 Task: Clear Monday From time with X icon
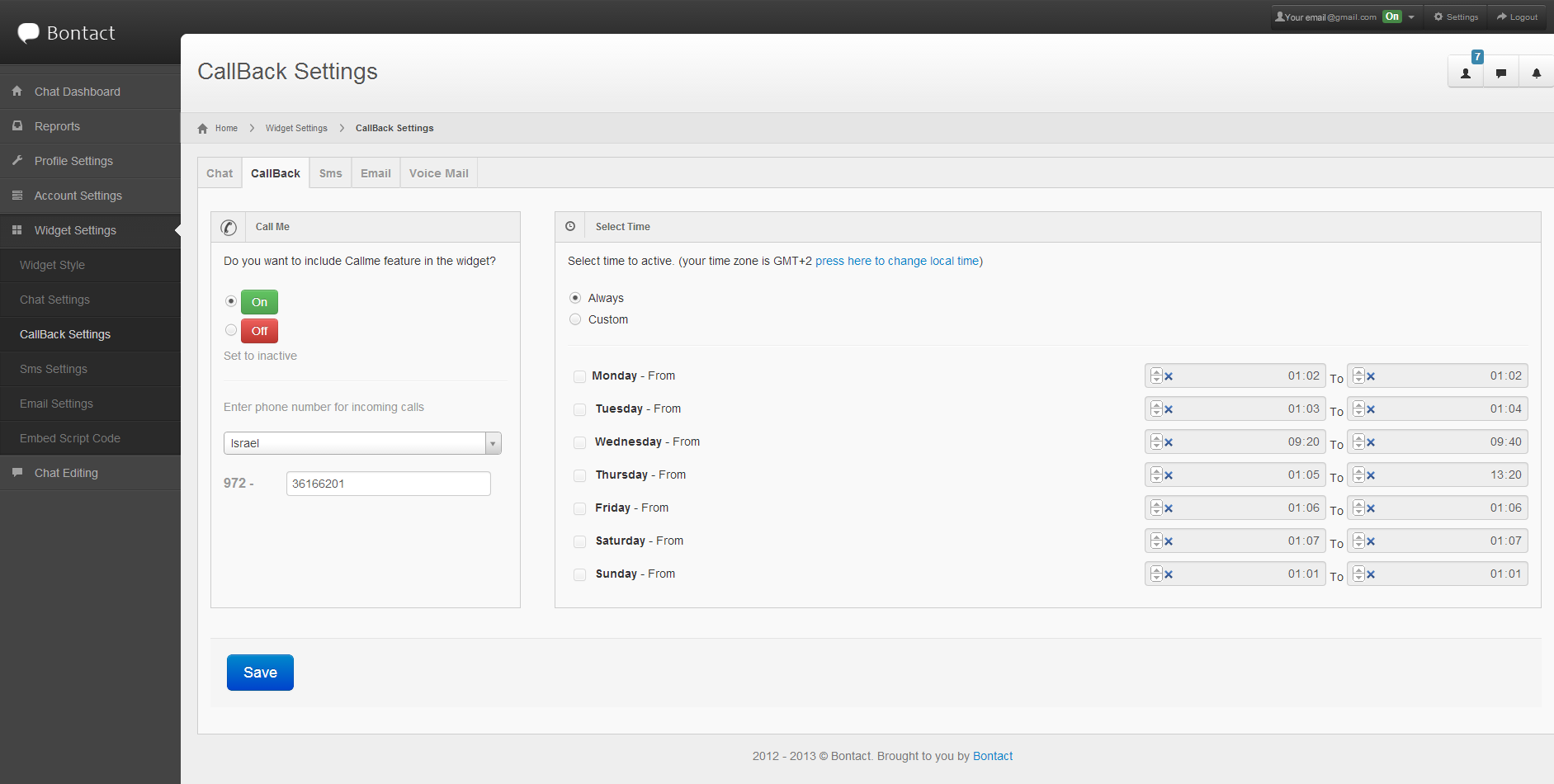click(x=1169, y=376)
